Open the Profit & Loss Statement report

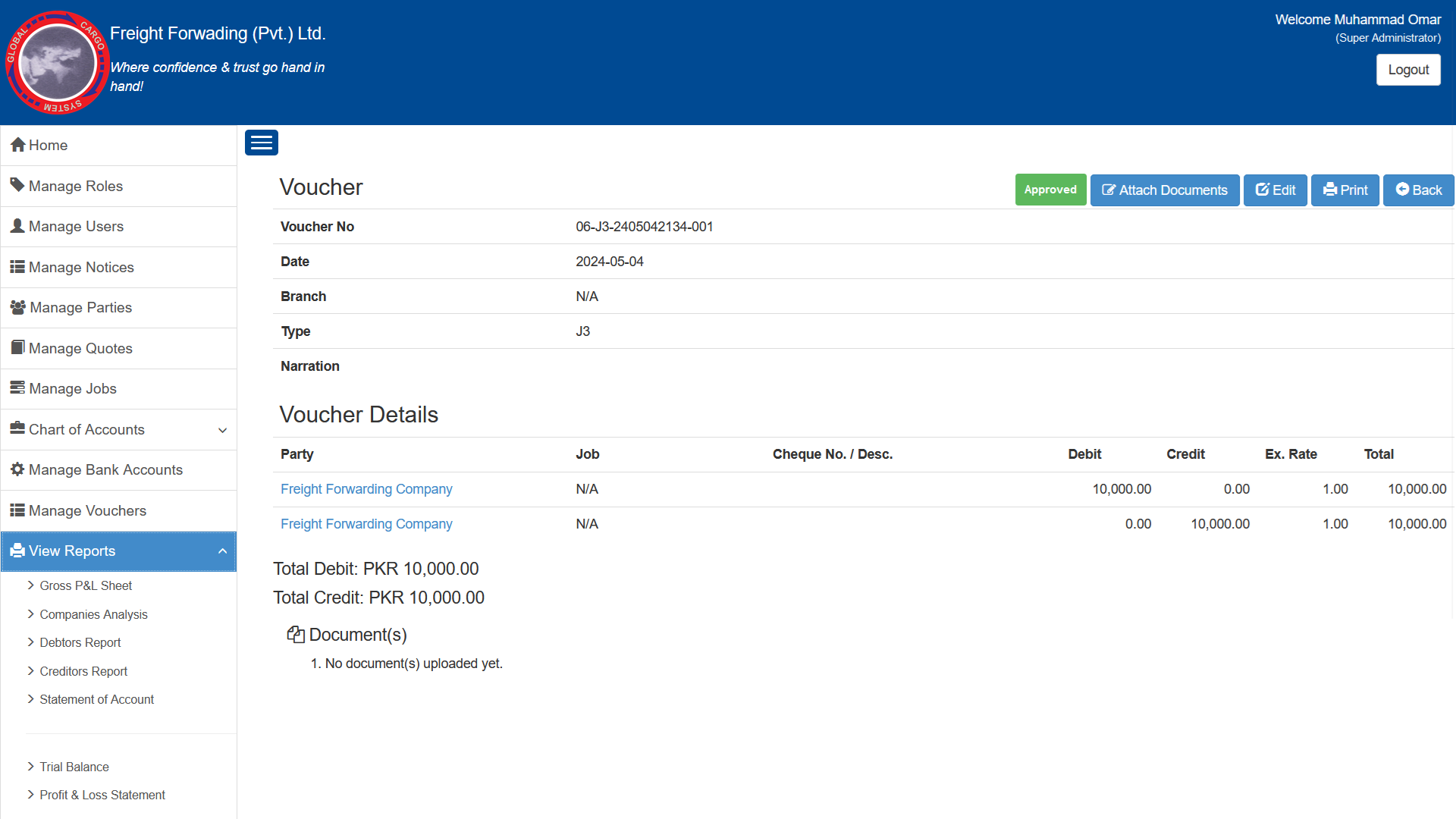[102, 795]
